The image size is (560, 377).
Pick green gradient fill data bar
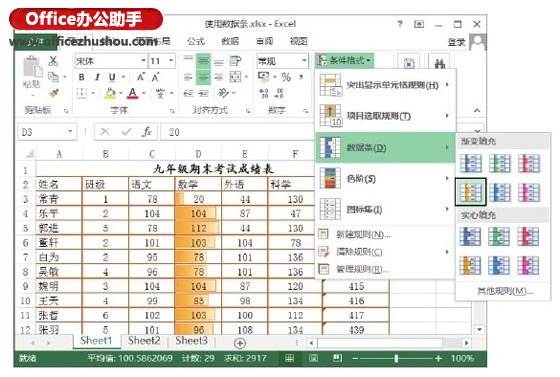point(499,164)
